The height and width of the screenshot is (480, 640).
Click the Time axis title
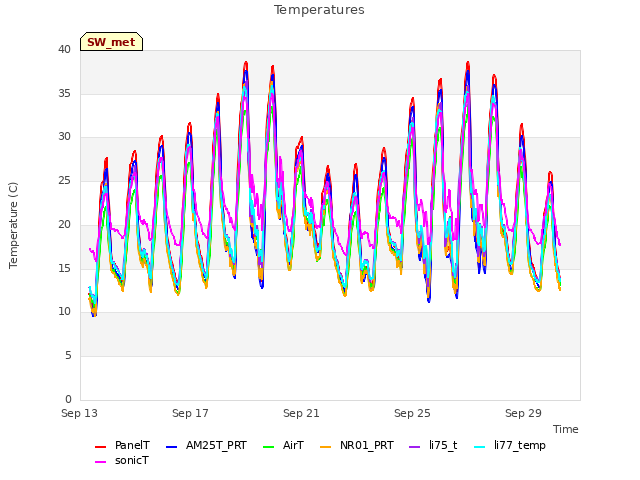pyautogui.click(x=566, y=429)
